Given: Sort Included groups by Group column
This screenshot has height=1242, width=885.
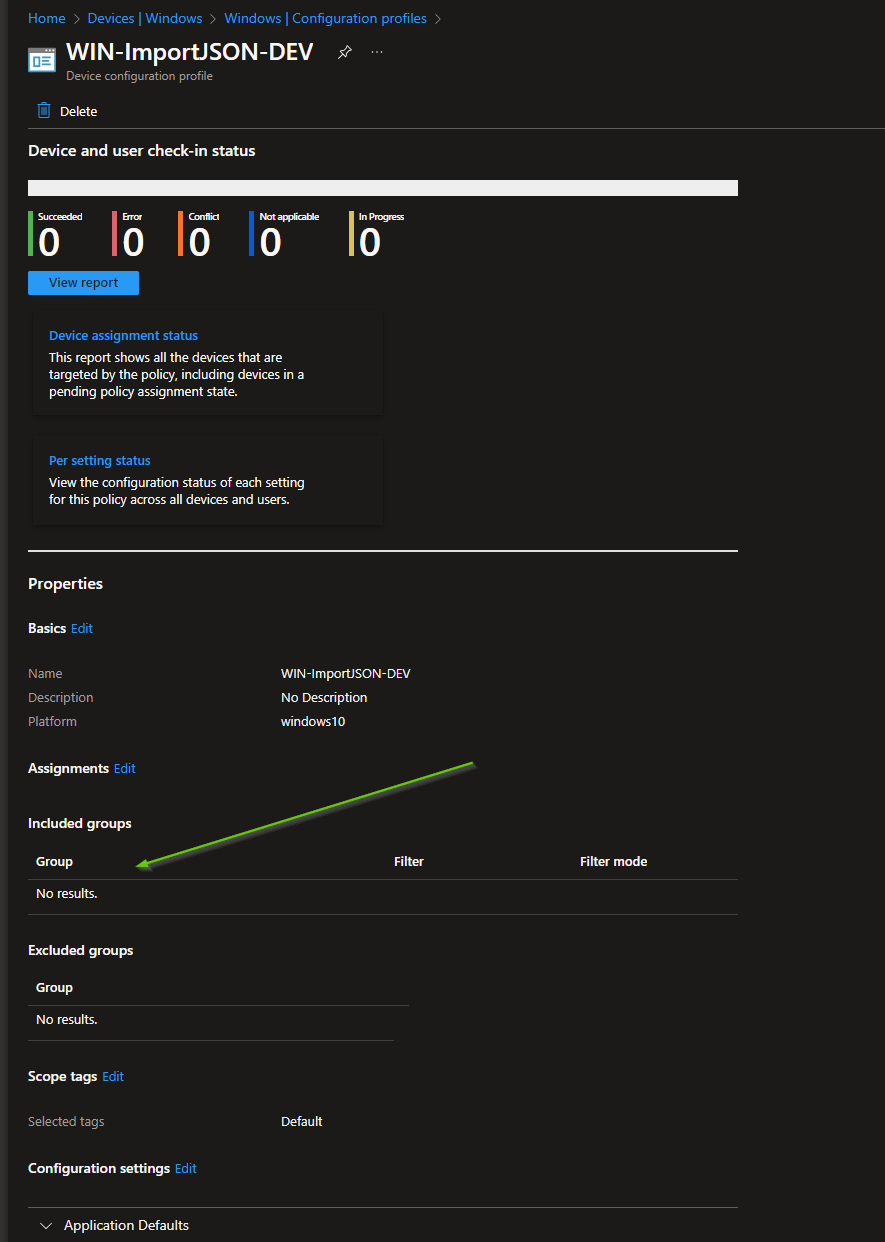Looking at the screenshot, I should pos(54,862).
